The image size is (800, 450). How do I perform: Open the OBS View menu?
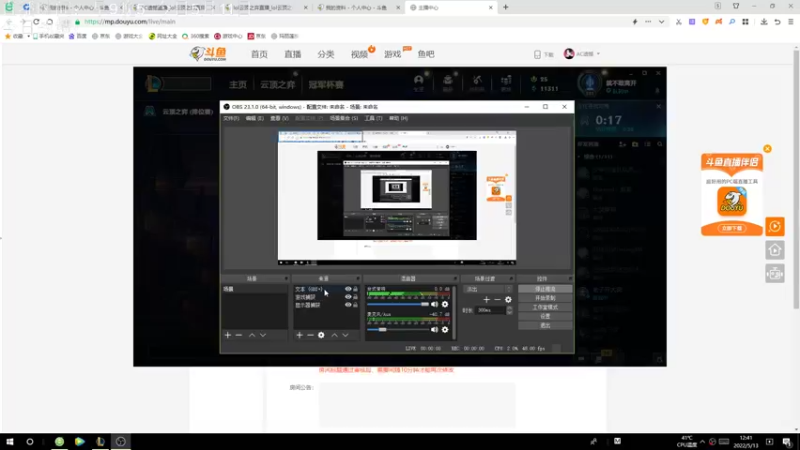click(279, 118)
